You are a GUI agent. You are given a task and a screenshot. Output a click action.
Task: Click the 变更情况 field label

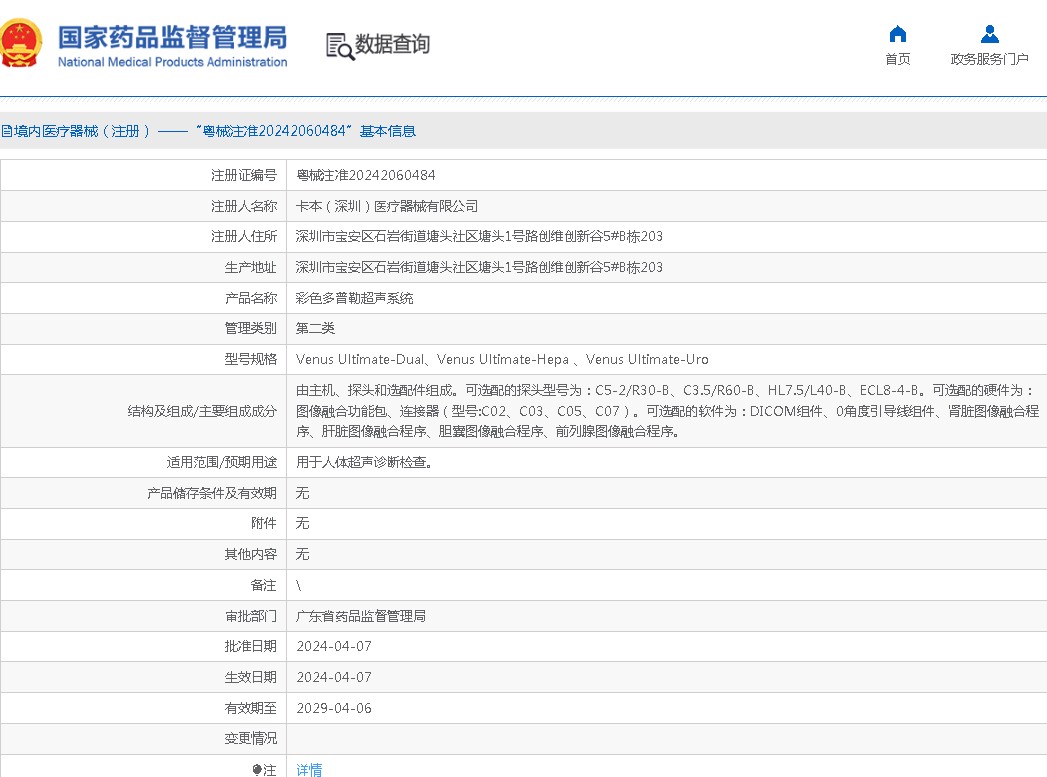point(250,738)
